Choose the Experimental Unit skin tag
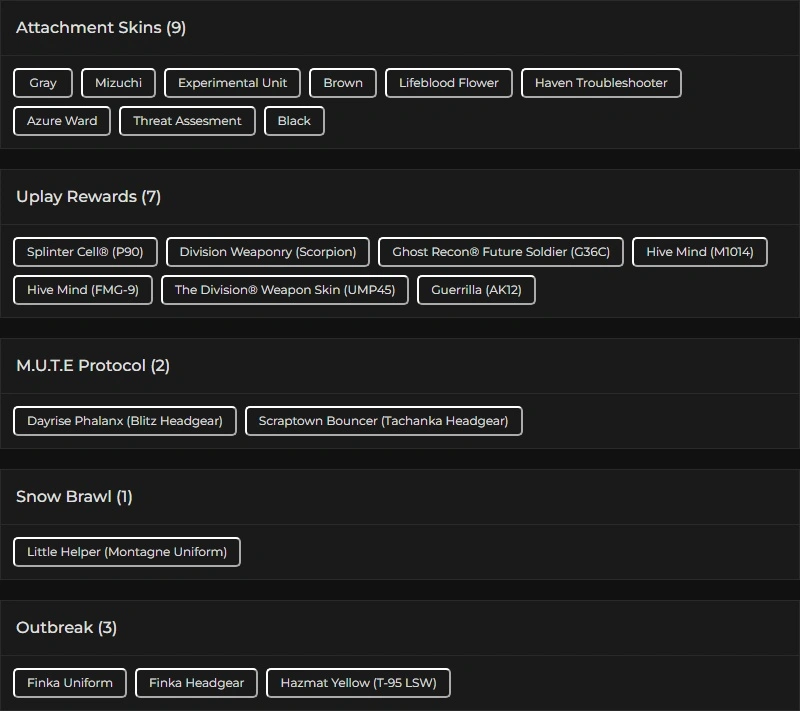This screenshot has height=711, width=800. click(x=232, y=83)
